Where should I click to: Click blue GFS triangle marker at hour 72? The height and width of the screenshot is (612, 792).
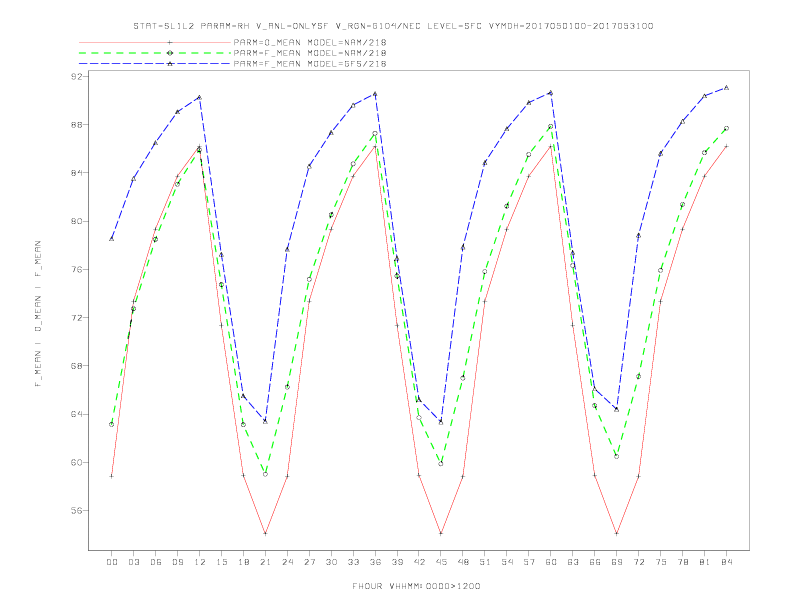(638, 236)
